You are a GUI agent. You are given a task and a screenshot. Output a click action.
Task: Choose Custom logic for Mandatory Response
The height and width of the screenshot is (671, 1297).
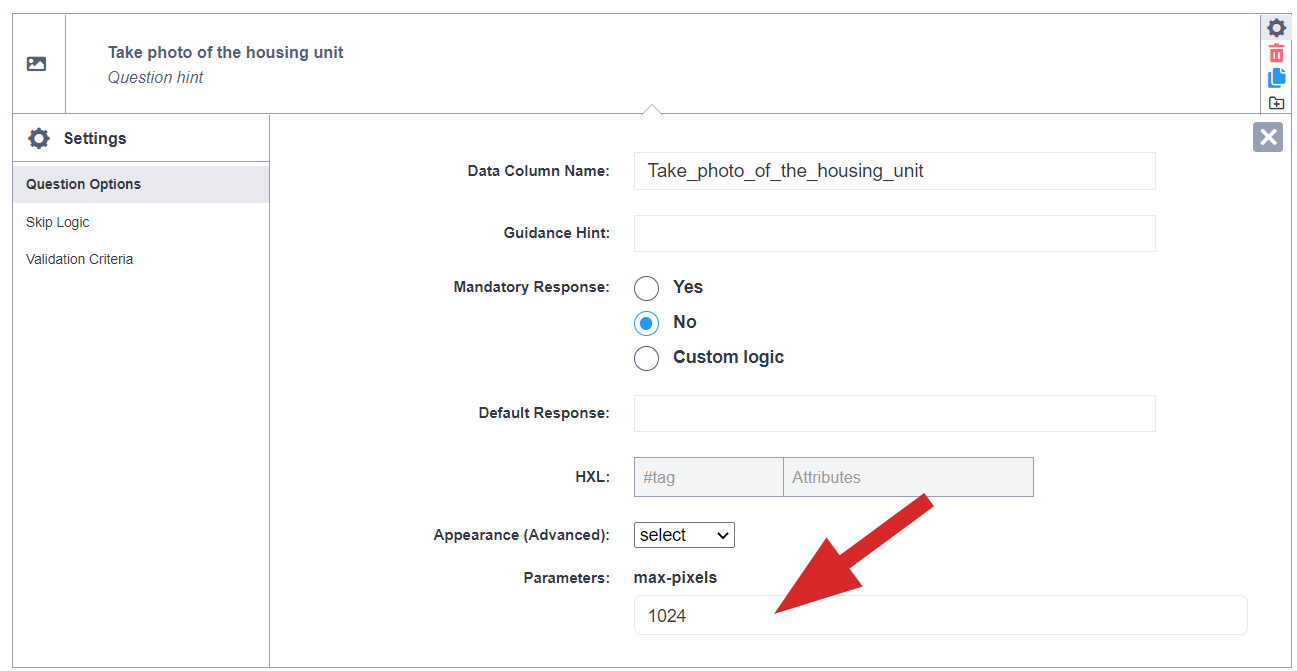tap(647, 358)
